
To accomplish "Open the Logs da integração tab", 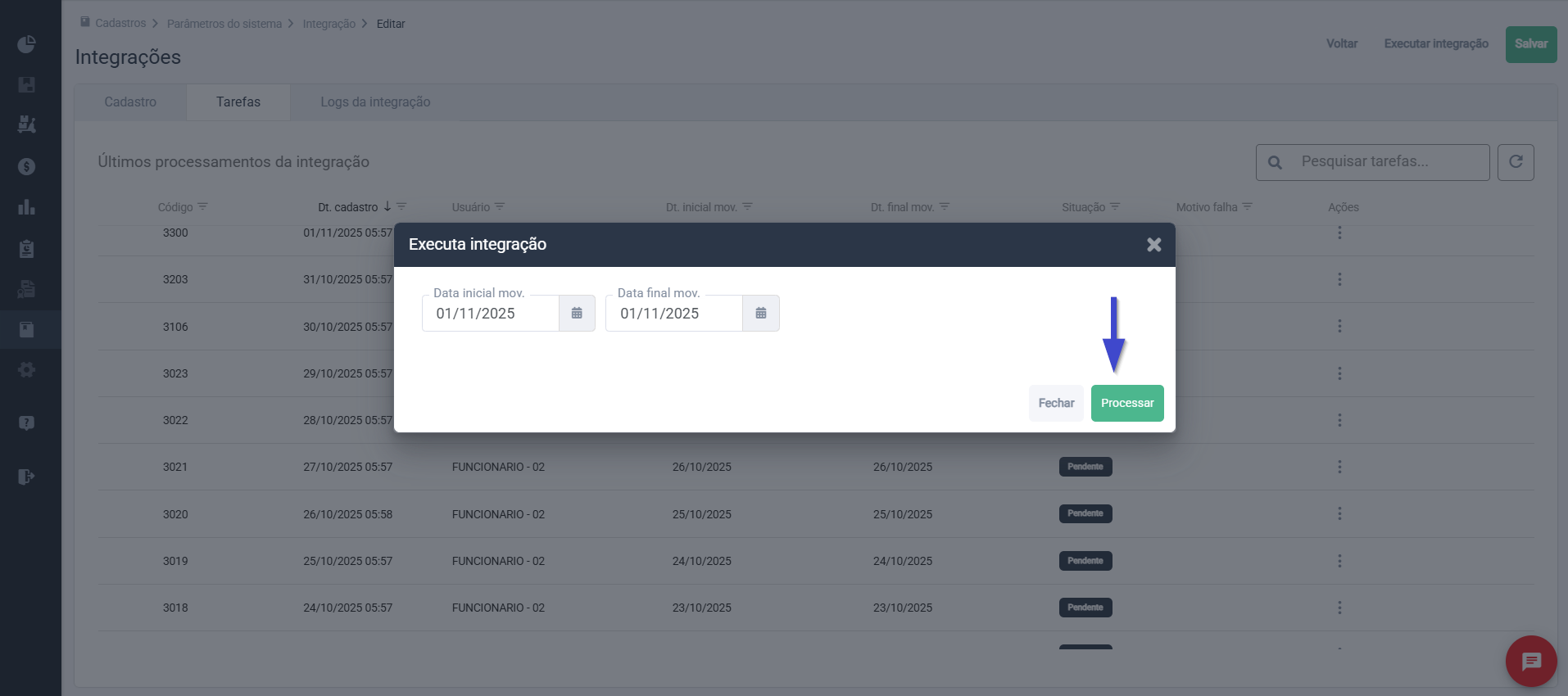I will (375, 102).
